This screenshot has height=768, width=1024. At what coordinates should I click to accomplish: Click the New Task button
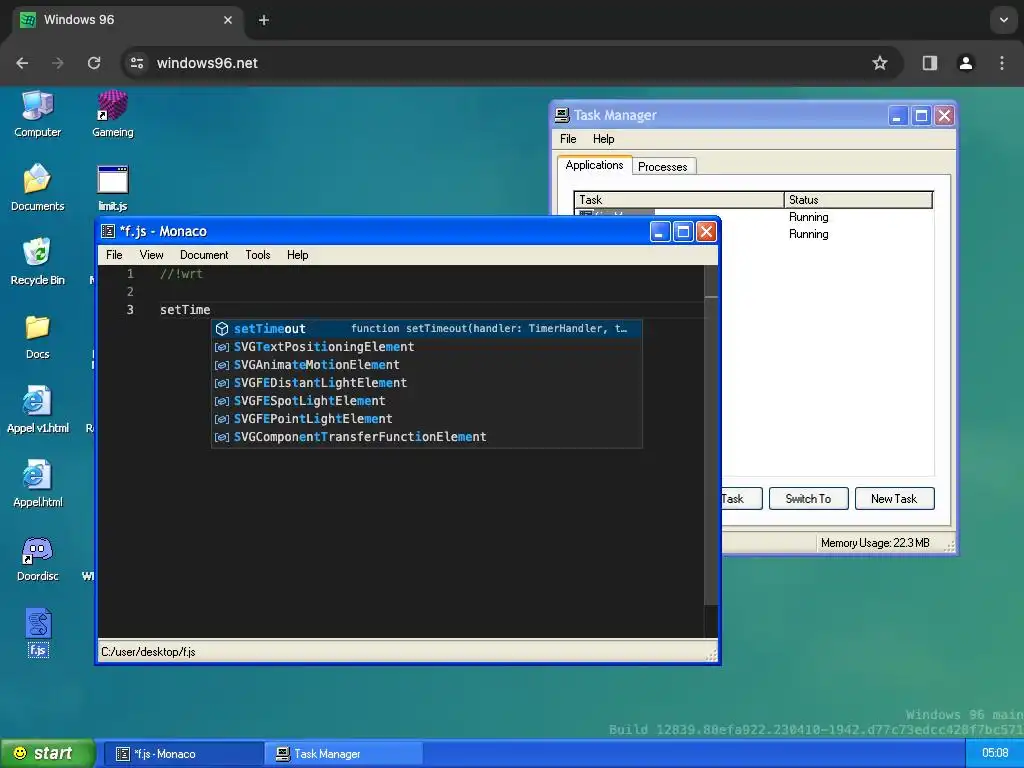point(894,498)
